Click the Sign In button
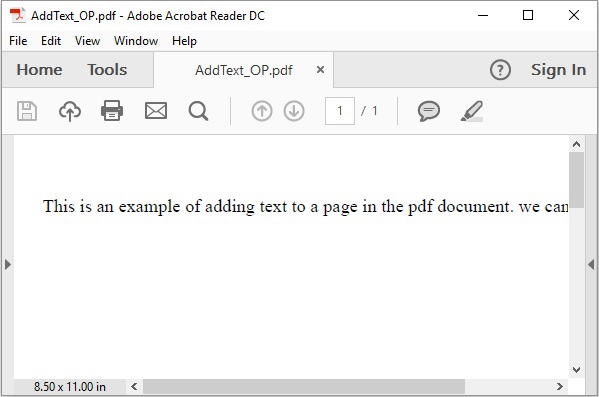This screenshot has width=599, height=397. click(558, 70)
